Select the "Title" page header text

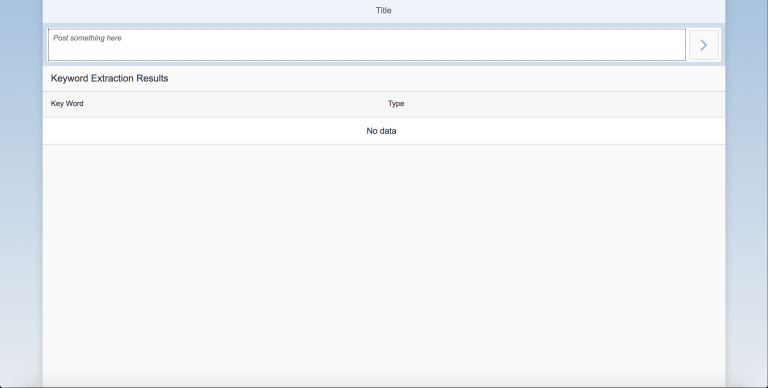(x=384, y=10)
